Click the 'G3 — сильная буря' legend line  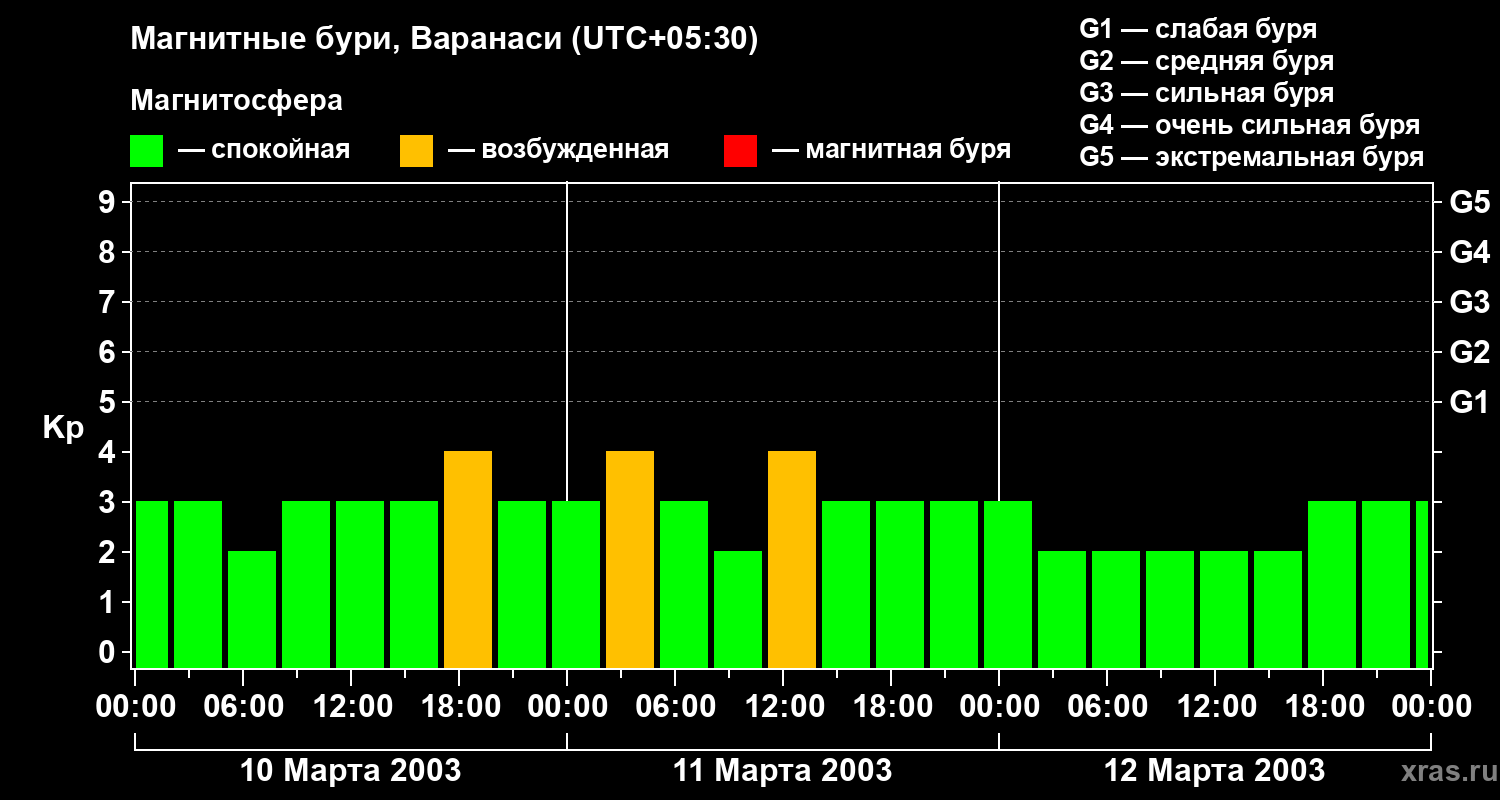(x=1206, y=93)
